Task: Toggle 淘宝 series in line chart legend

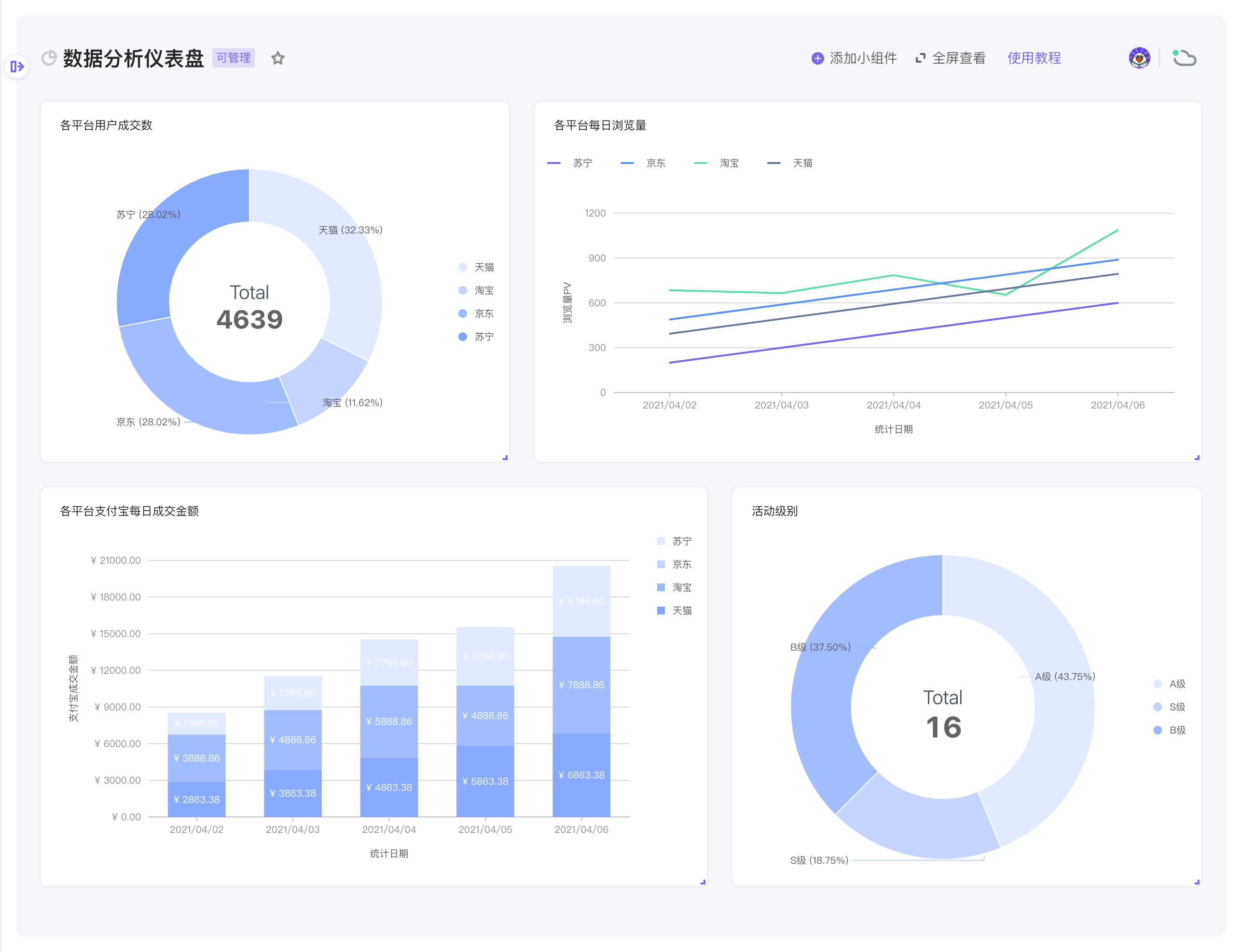Action: point(729,163)
